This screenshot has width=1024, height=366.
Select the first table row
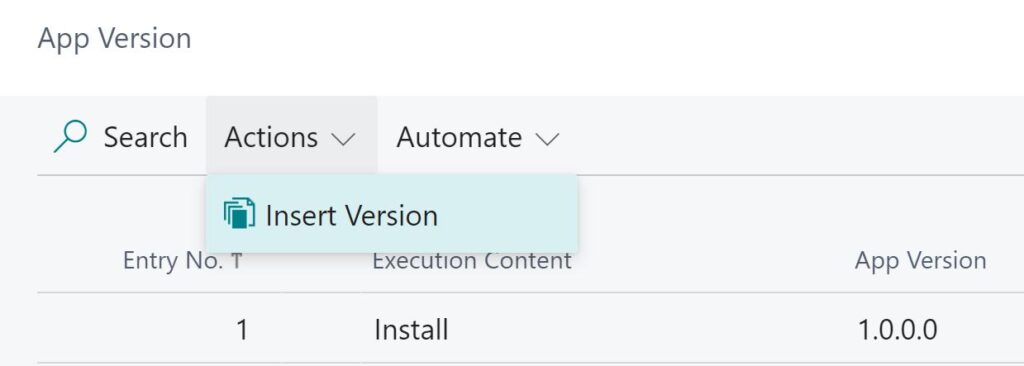pyautogui.click(x=530, y=329)
